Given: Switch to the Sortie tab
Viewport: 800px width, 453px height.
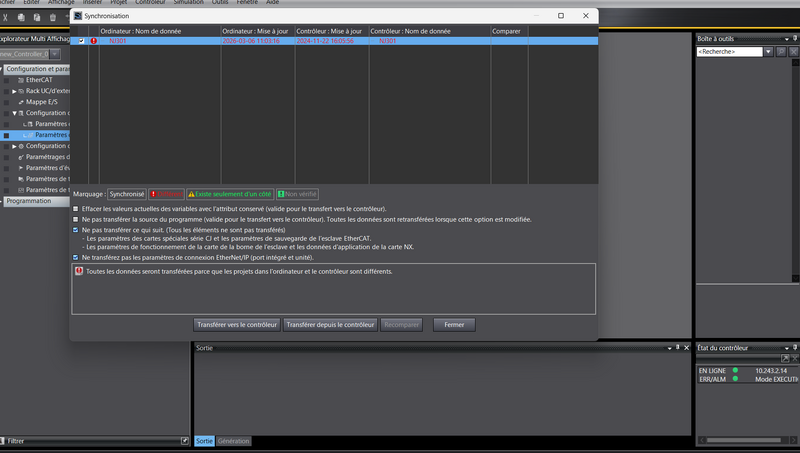Looking at the screenshot, I should (x=204, y=441).
